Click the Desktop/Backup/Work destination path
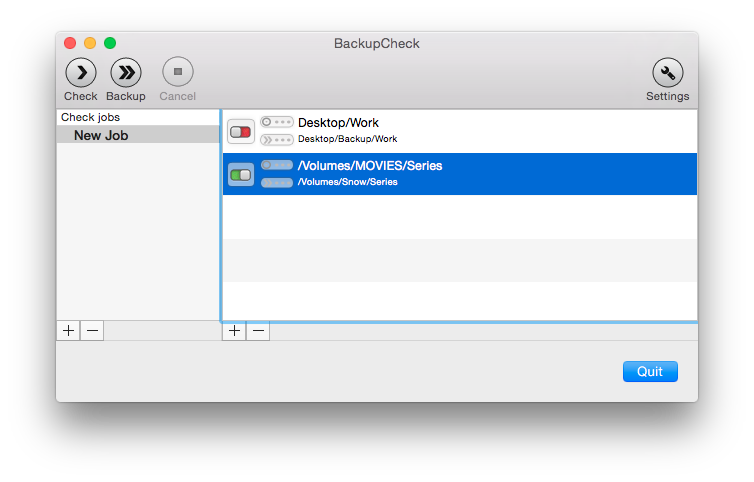 [347, 139]
